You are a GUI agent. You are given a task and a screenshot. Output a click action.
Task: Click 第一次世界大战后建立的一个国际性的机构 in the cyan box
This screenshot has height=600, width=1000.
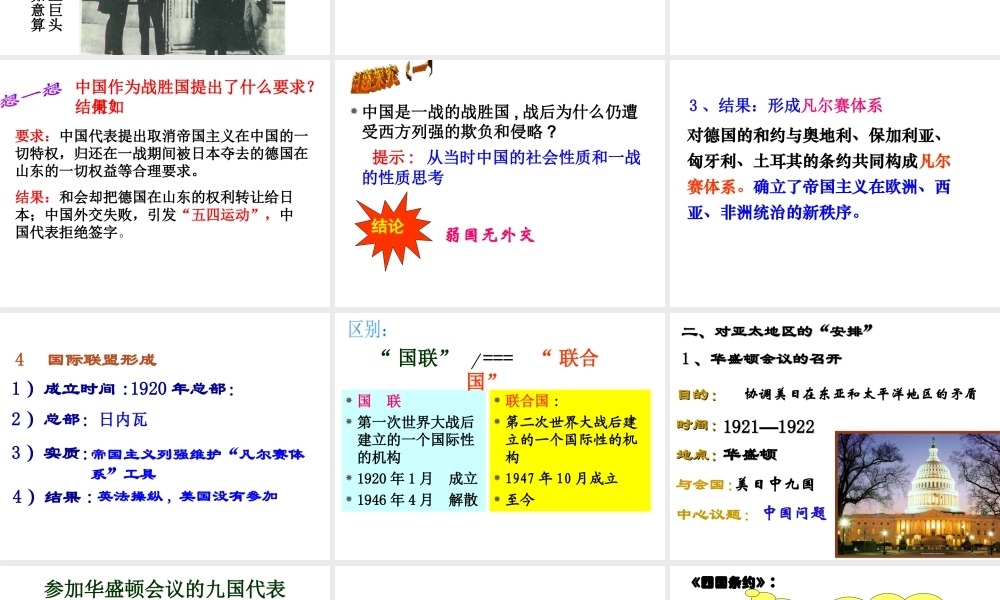[x=415, y=439]
